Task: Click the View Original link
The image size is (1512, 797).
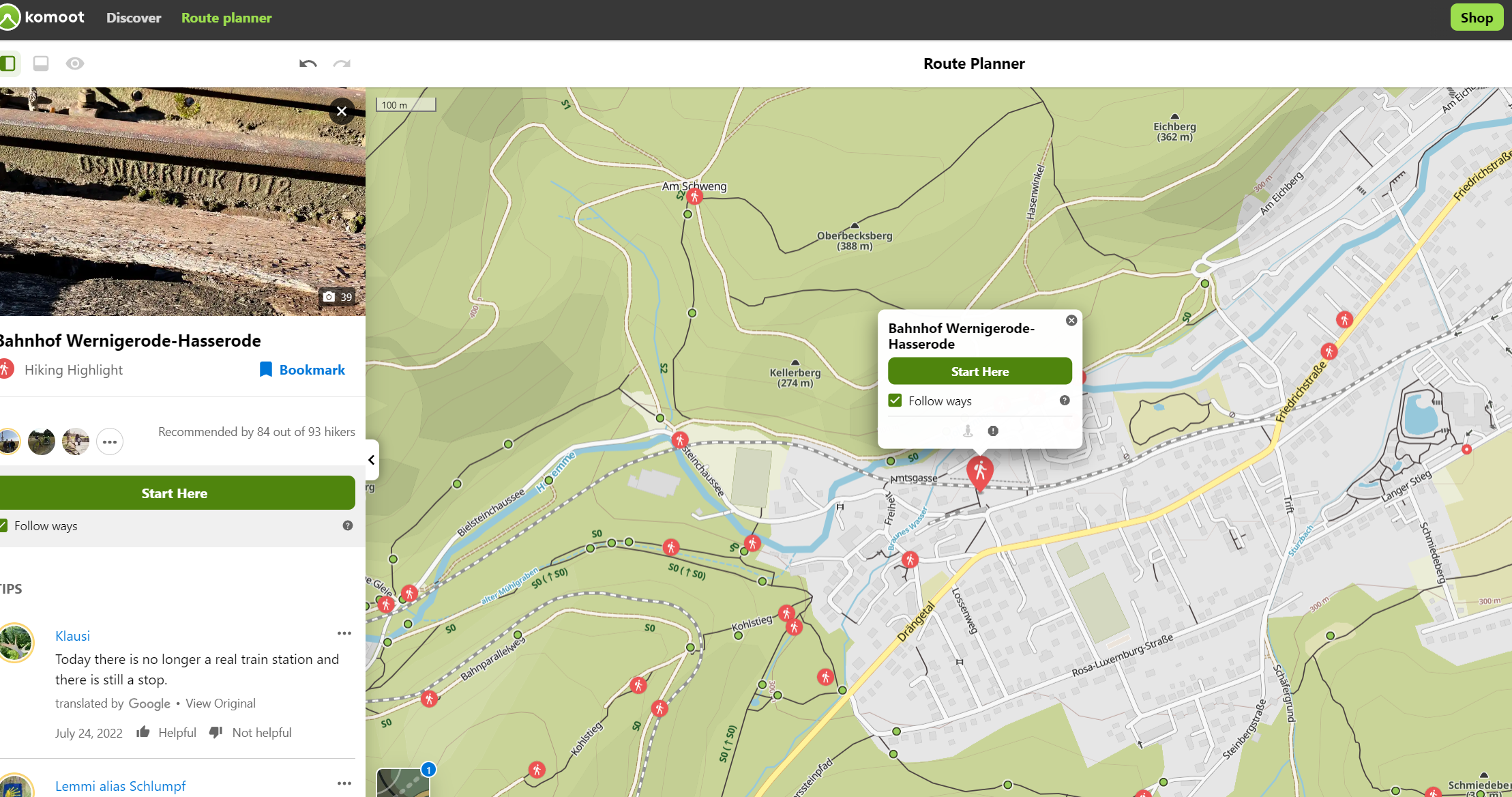Action: (x=220, y=703)
